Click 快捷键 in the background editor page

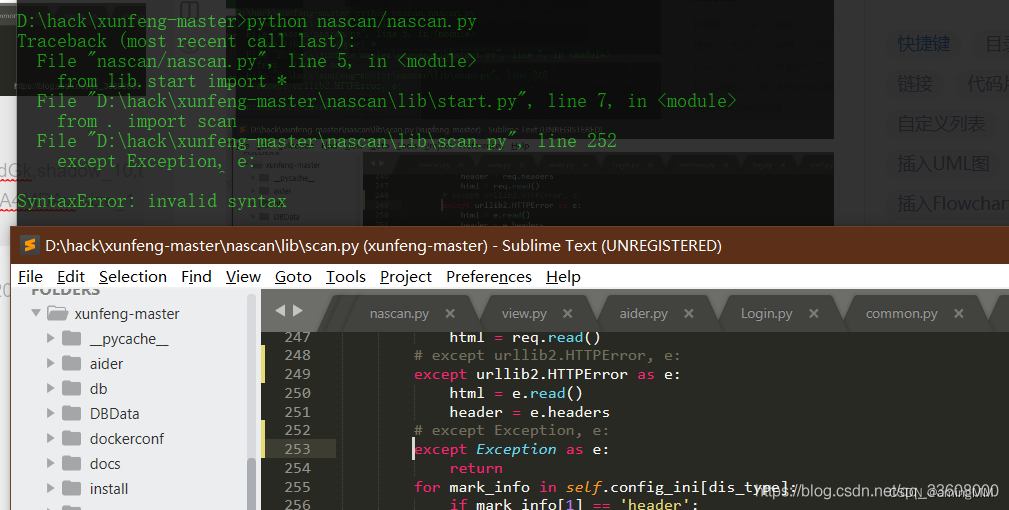pyautogui.click(x=924, y=44)
